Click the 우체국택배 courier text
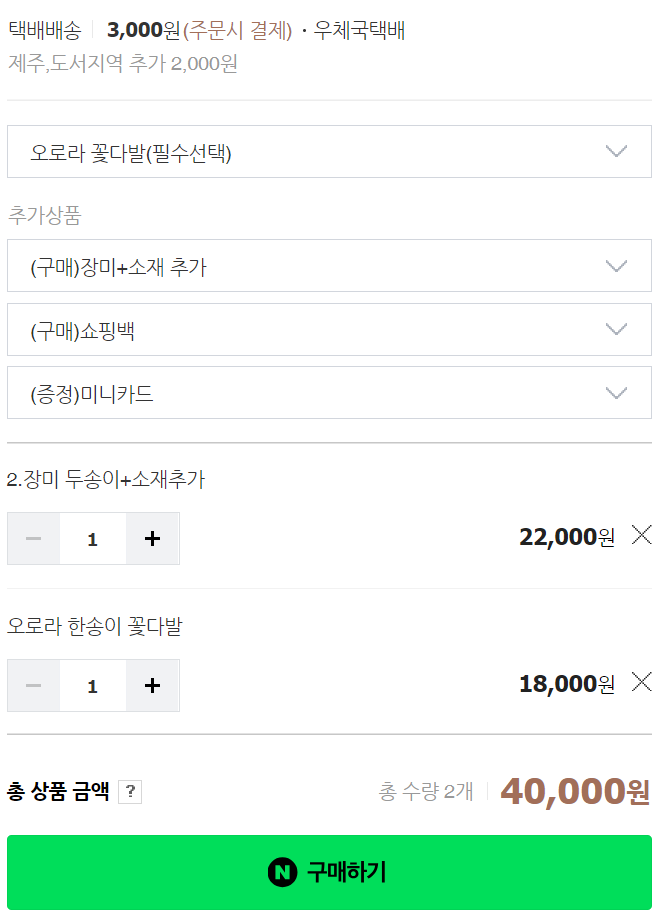This screenshot has width=659, height=914. tap(359, 30)
